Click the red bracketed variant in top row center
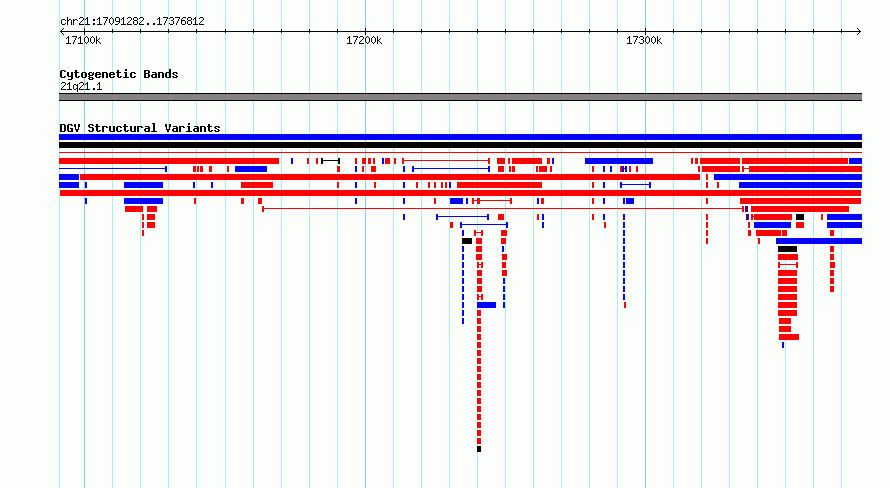The height and width of the screenshot is (488, 890). click(x=446, y=161)
